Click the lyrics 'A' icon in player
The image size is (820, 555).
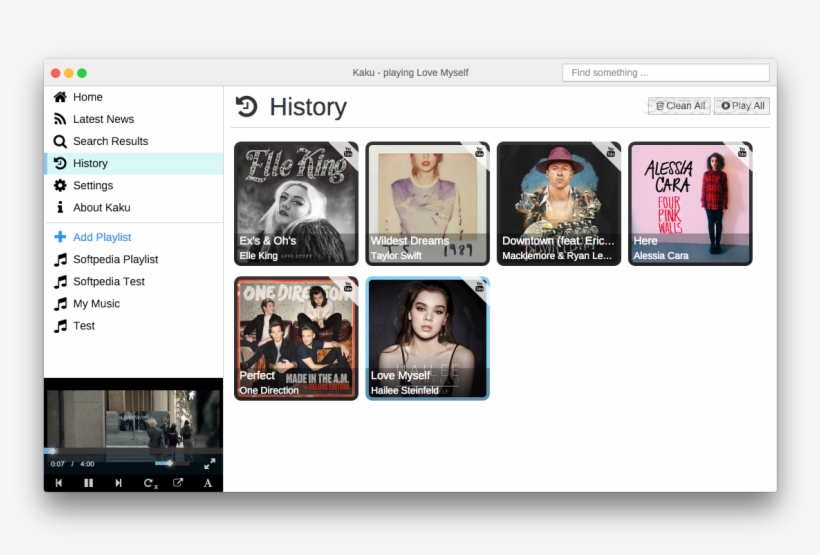[208, 483]
